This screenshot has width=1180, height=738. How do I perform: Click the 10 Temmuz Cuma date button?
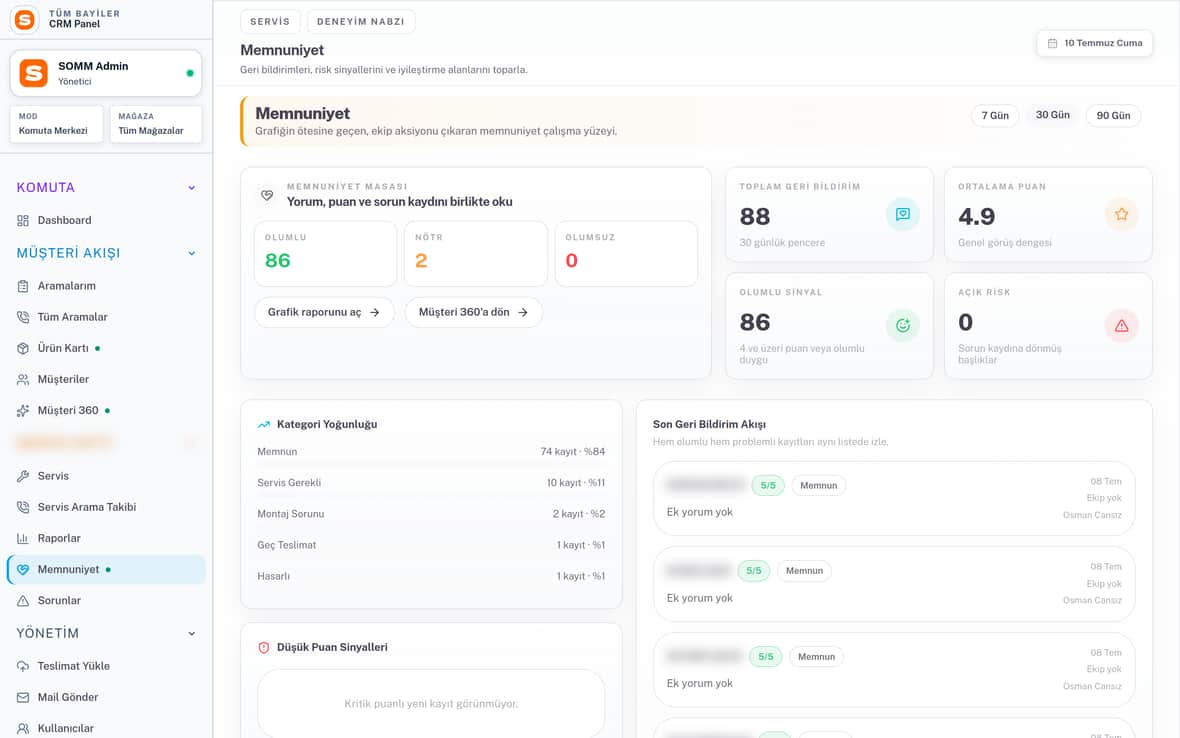pos(1094,43)
